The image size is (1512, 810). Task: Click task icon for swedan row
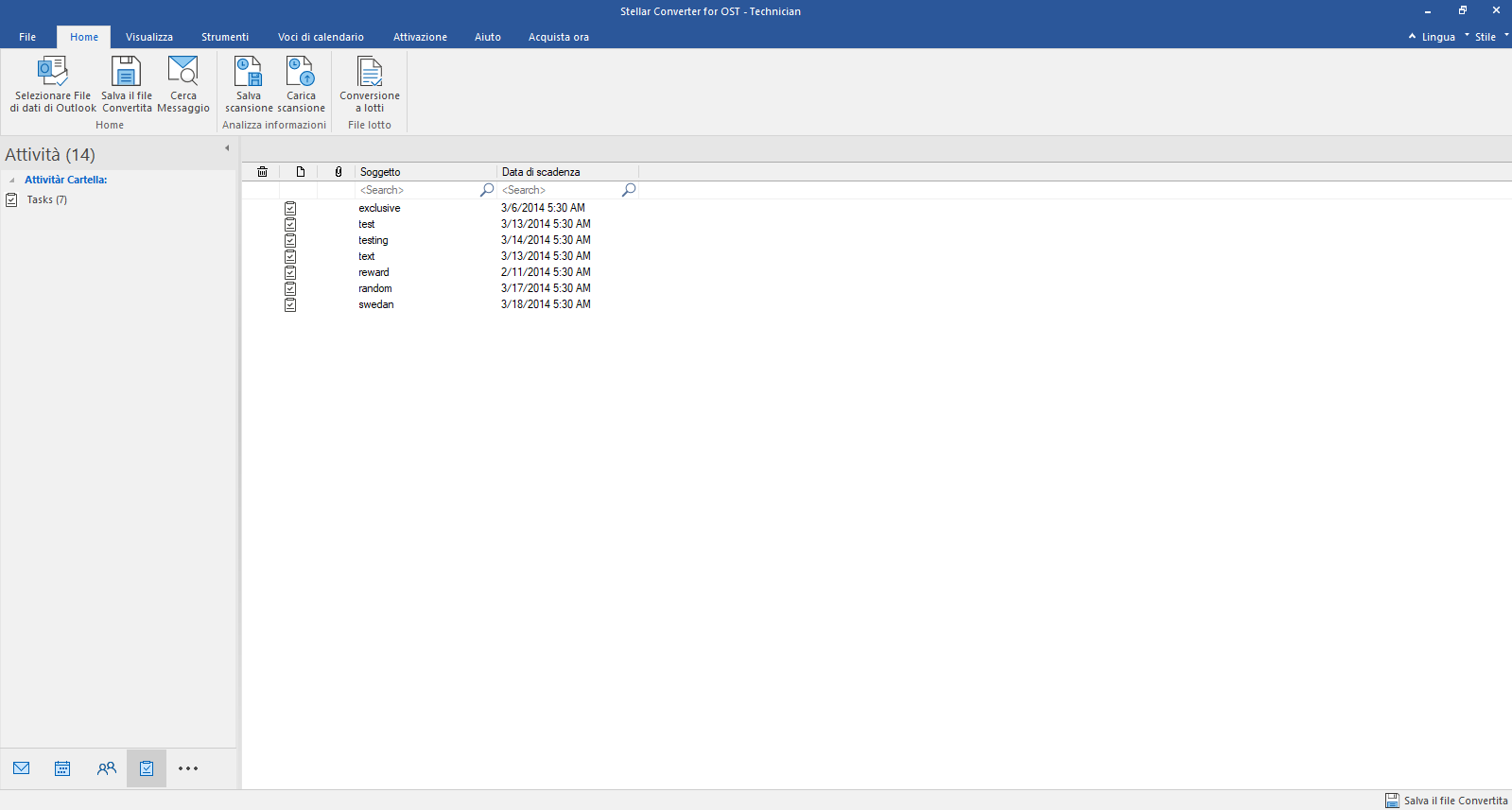click(290, 304)
